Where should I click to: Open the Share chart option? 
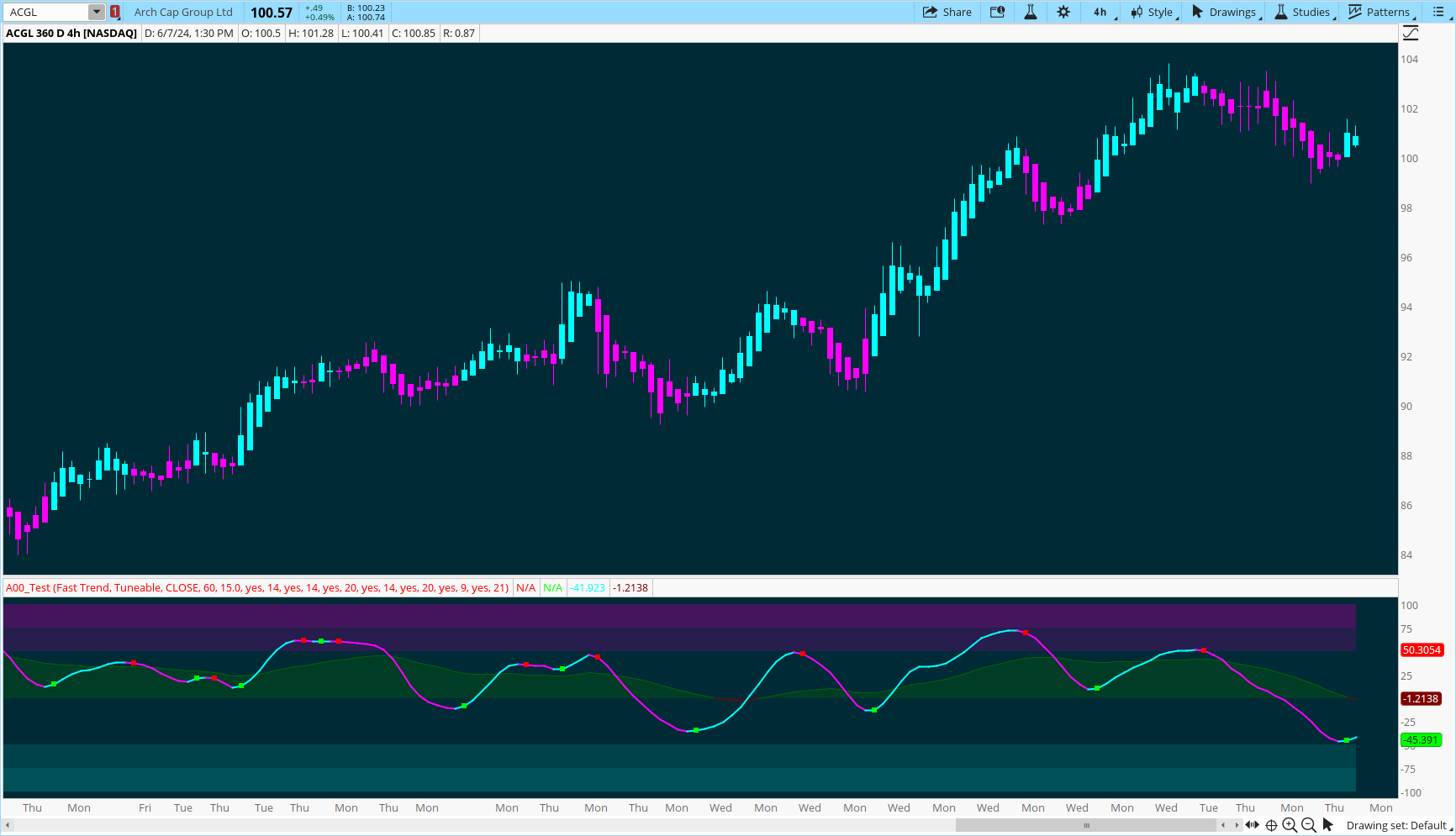(947, 12)
